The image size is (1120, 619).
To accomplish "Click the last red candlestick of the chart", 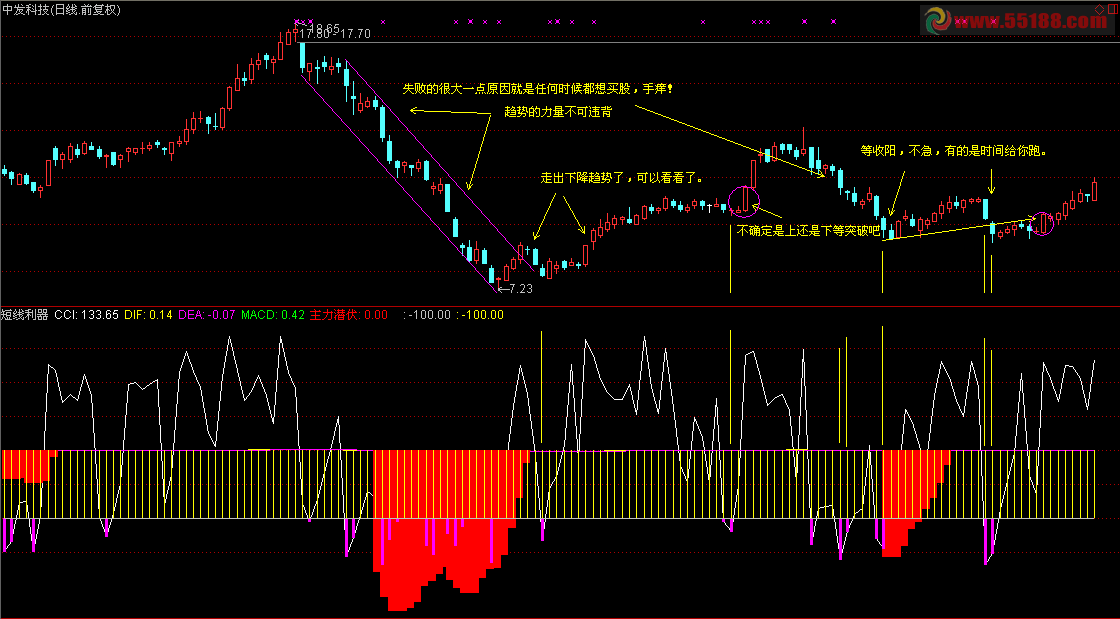I will pos(1094,190).
